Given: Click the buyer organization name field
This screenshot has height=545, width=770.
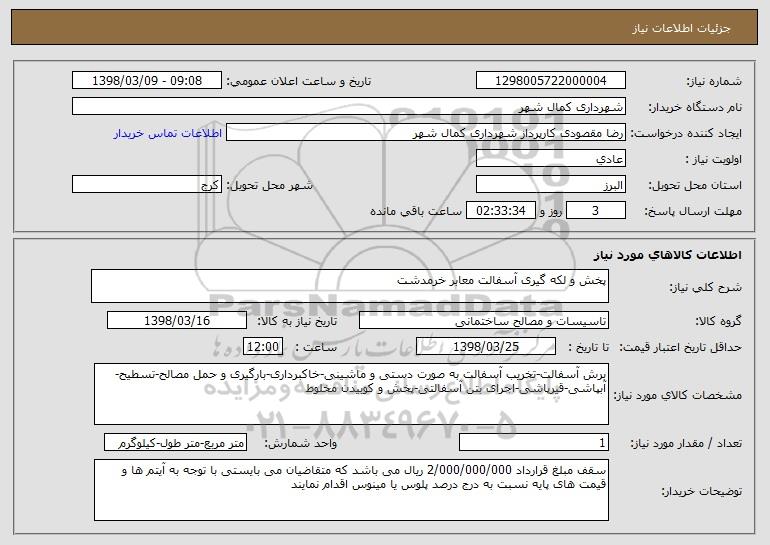Looking at the screenshot, I should point(349,107).
